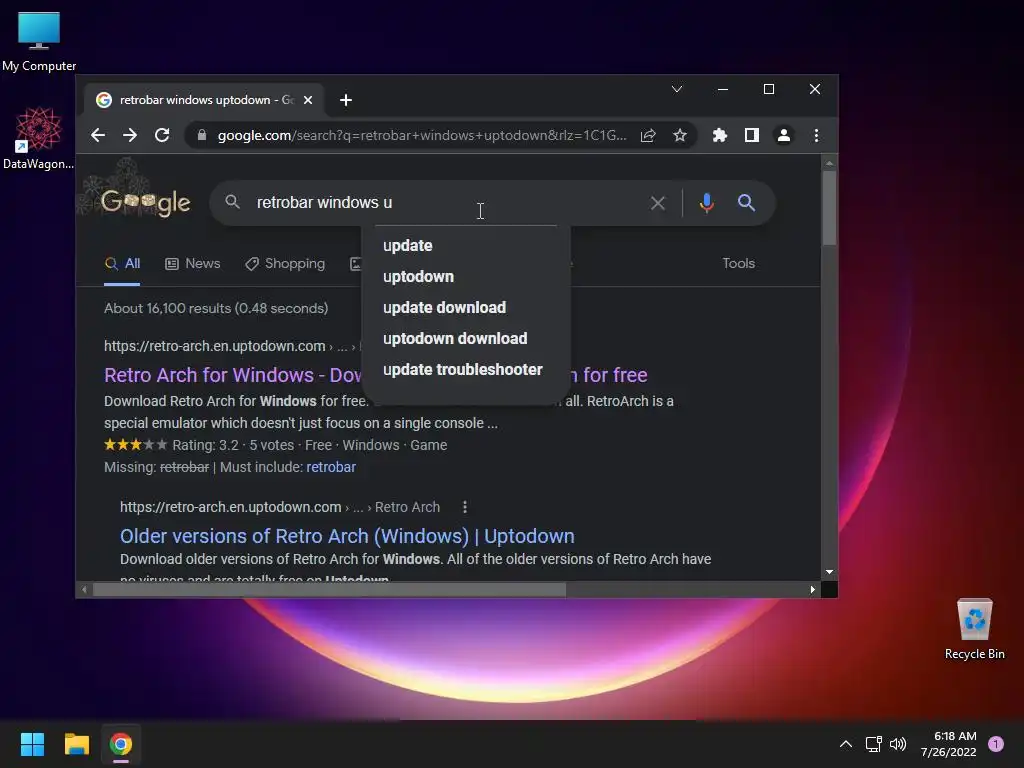This screenshot has width=1024, height=768.
Task: Open the clock and date flyout
Action: 949,744
